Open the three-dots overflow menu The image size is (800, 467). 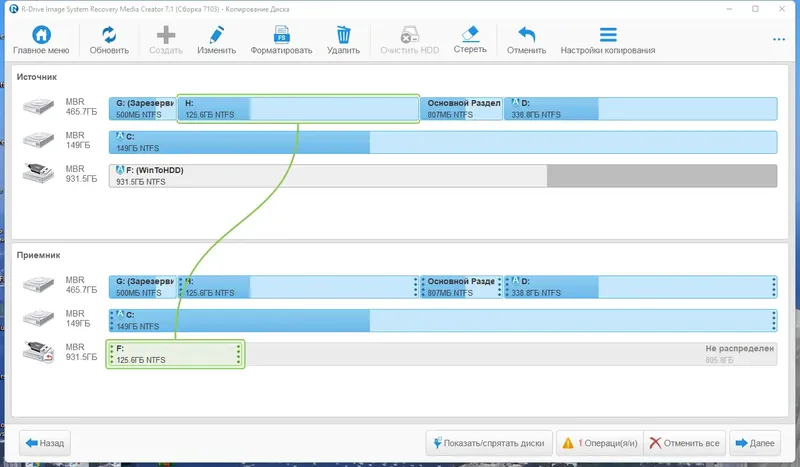[779, 39]
